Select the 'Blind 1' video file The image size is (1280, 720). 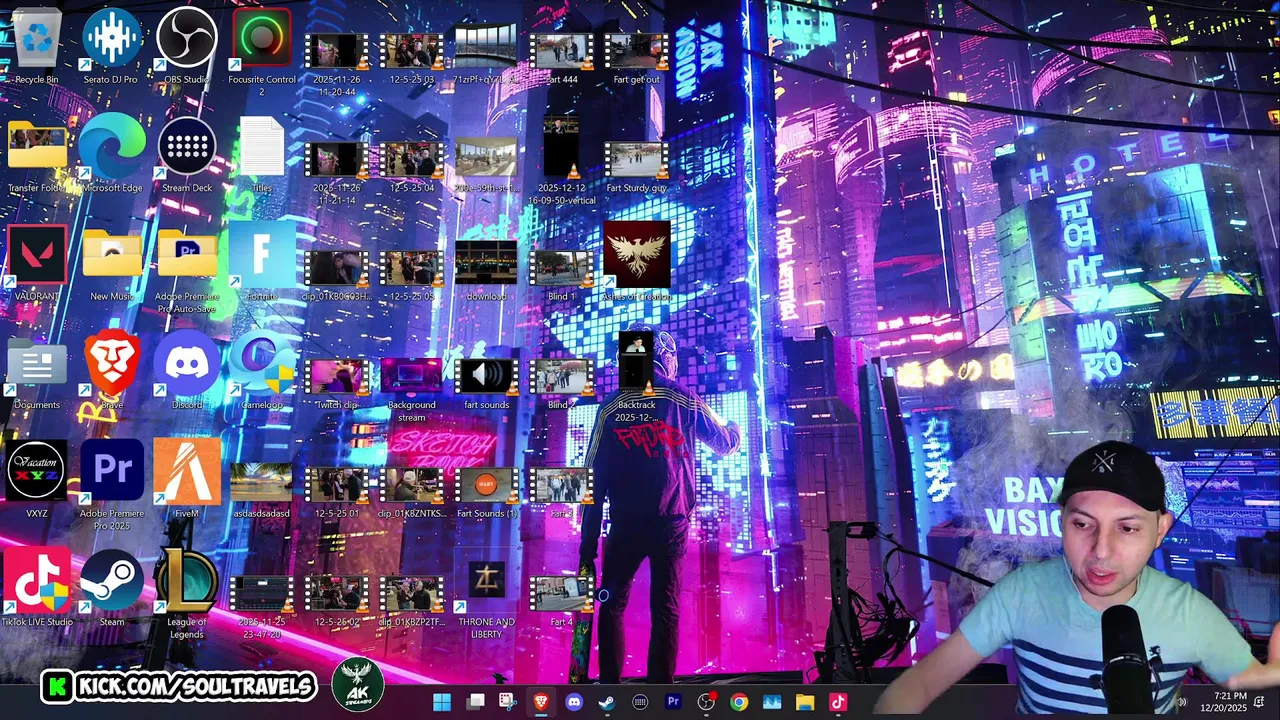click(x=561, y=275)
